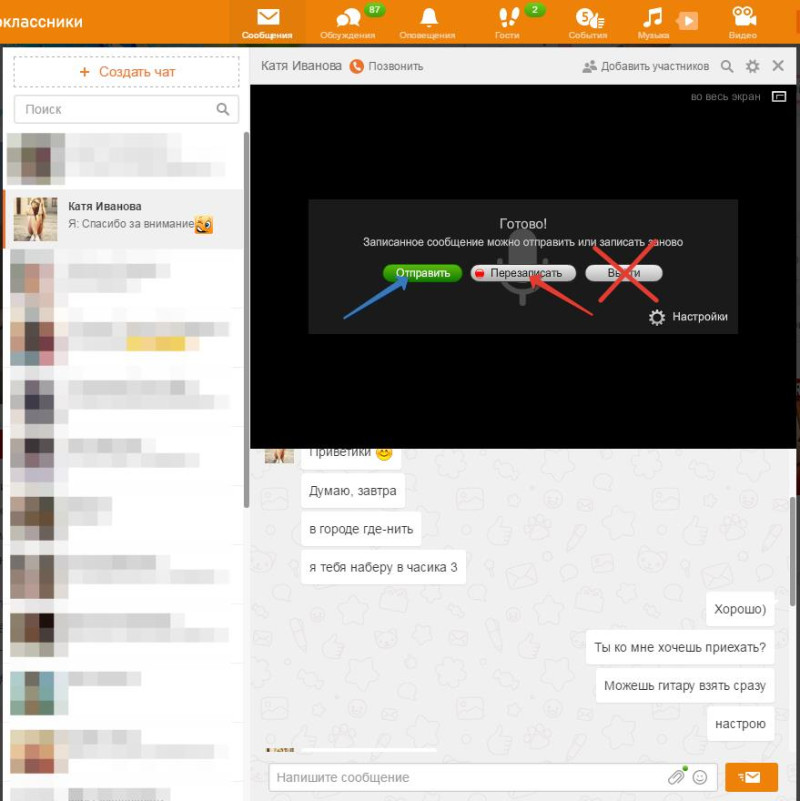Click into the Поиск chat search field

(126, 109)
